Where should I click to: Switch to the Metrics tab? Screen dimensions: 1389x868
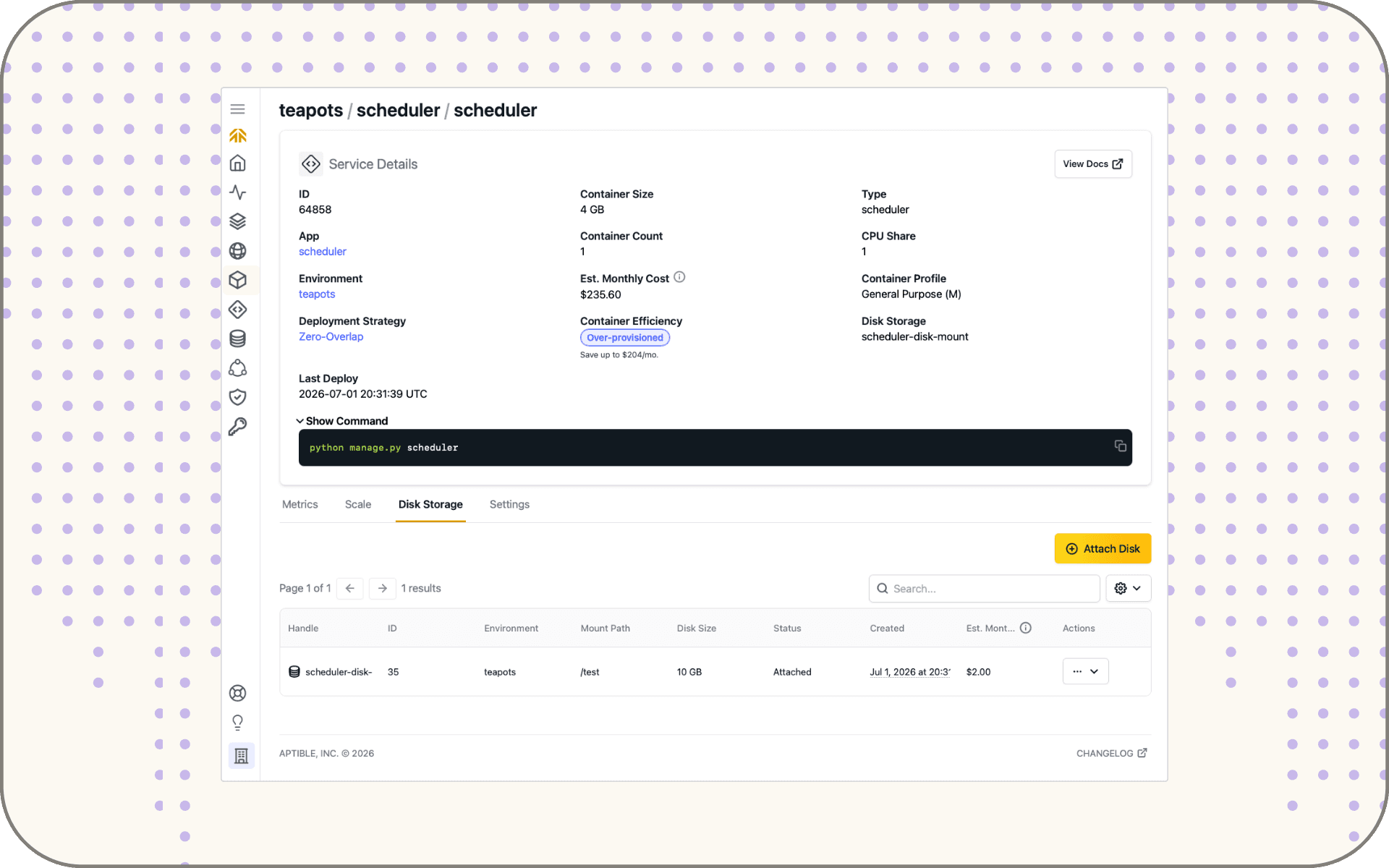pos(300,504)
